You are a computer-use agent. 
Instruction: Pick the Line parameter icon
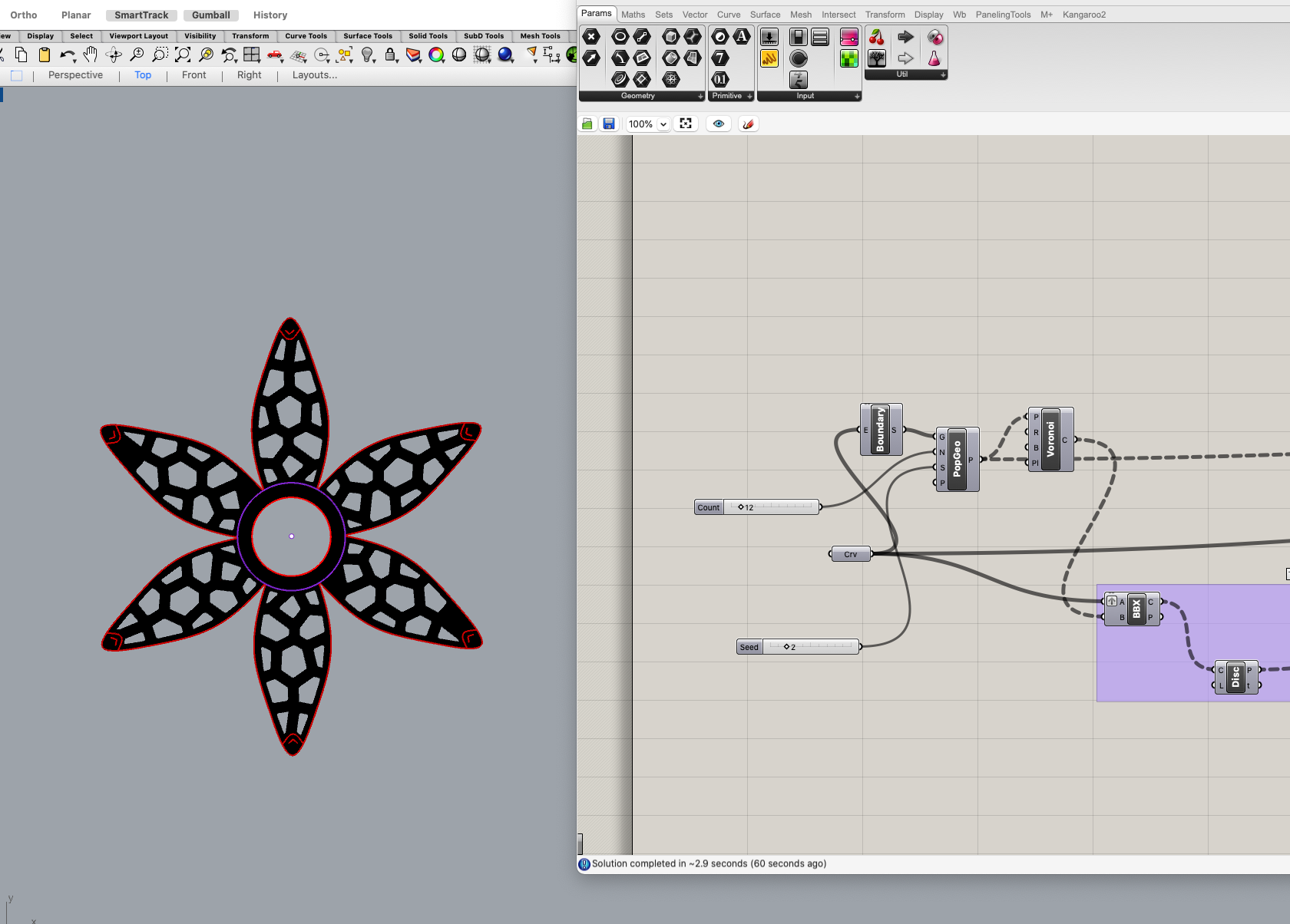pyautogui.click(x=643, y=36)
